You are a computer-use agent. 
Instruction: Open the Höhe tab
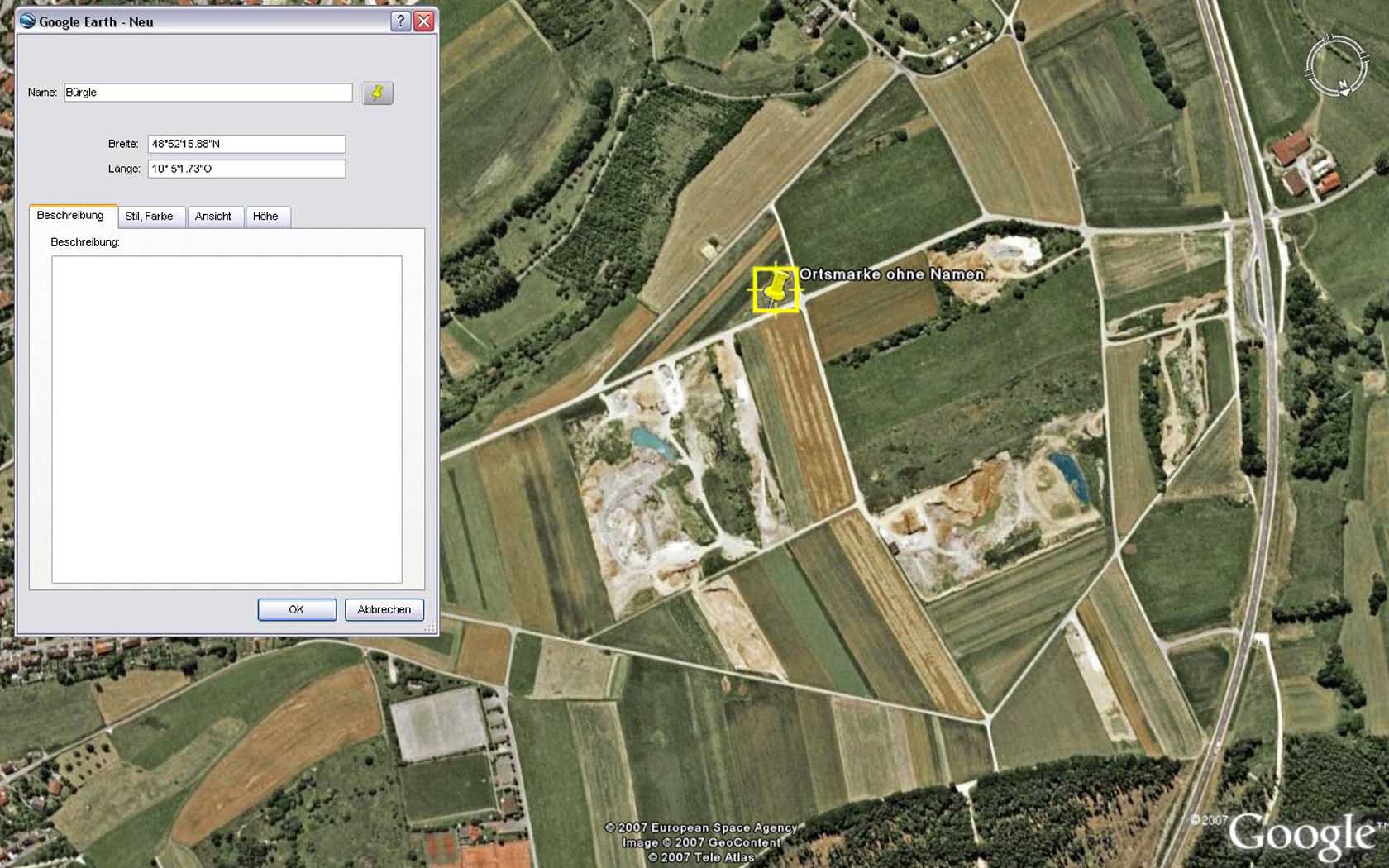click(266, 217)
